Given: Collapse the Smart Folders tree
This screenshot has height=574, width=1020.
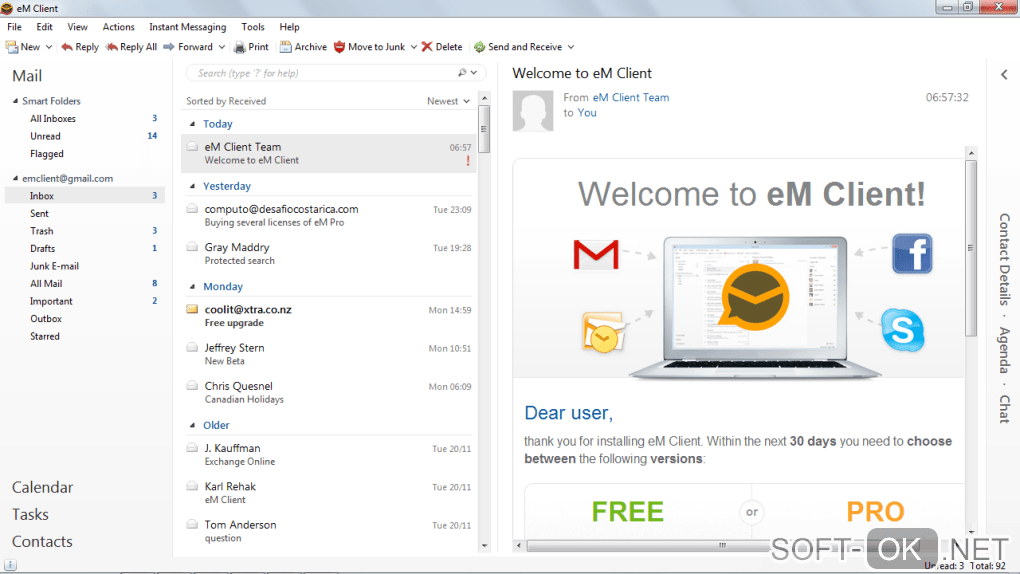Looking at the screenshot, I should click(16, 101).
